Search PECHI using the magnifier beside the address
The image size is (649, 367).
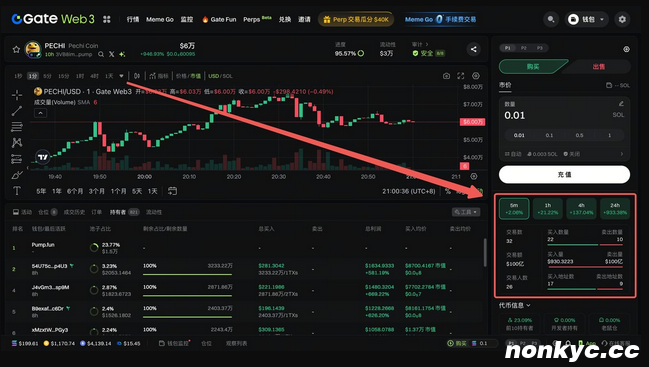click(x=101, y=54)
